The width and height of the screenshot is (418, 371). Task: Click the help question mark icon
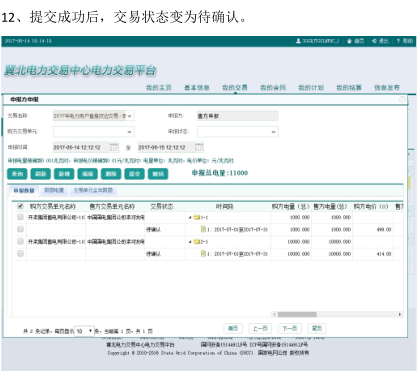coord(398,41)
